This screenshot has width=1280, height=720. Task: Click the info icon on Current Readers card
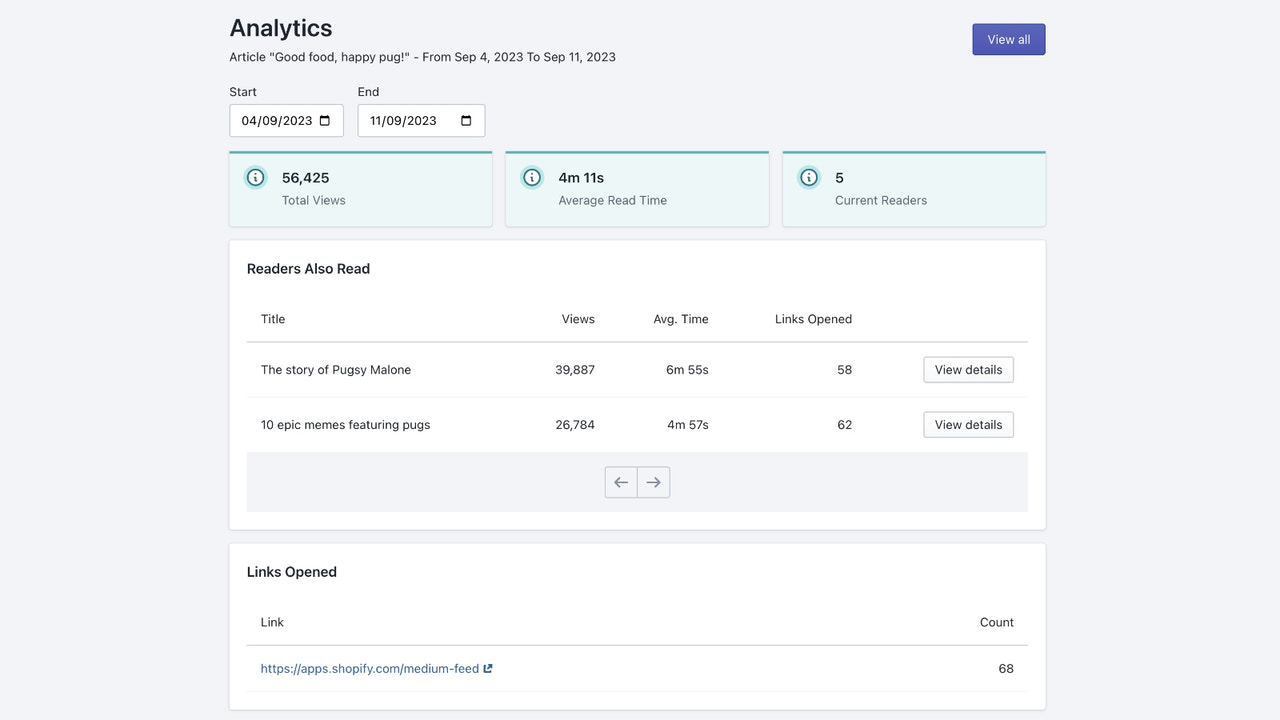809,177
